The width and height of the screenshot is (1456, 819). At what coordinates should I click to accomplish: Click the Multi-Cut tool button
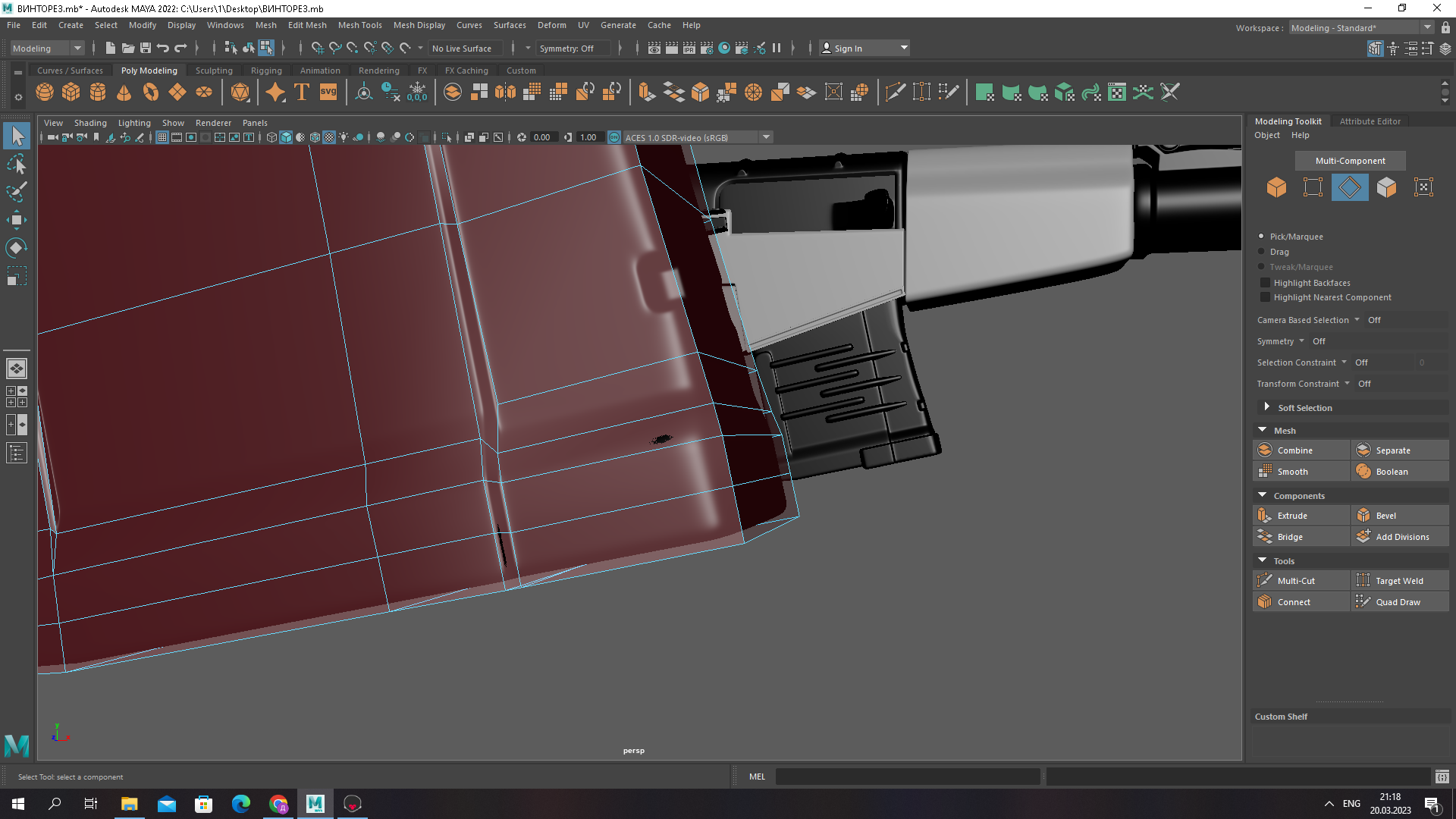click(1301, 581)
